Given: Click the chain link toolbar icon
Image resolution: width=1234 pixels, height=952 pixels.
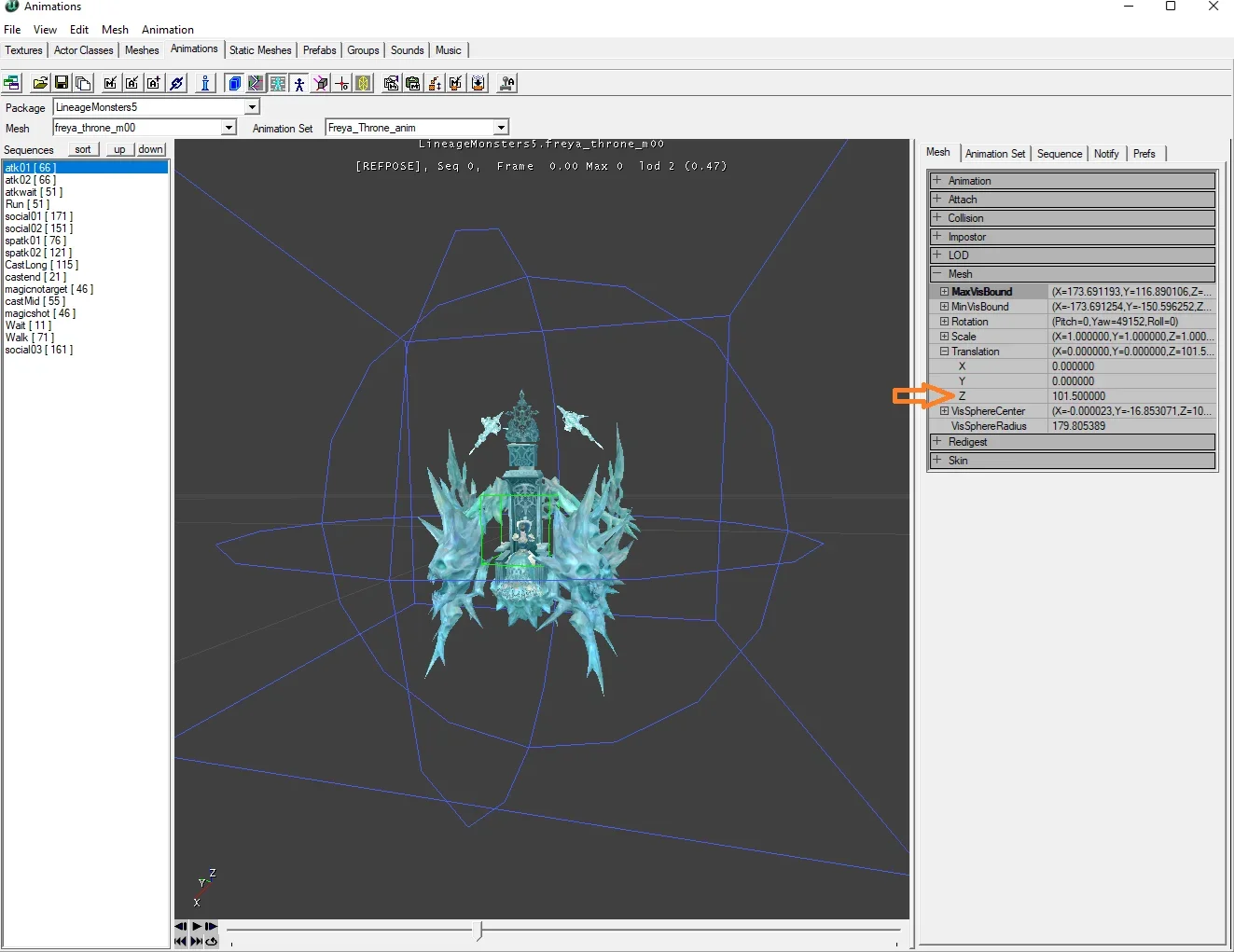Looking at the screenshot, I should [x=176, y=83].
